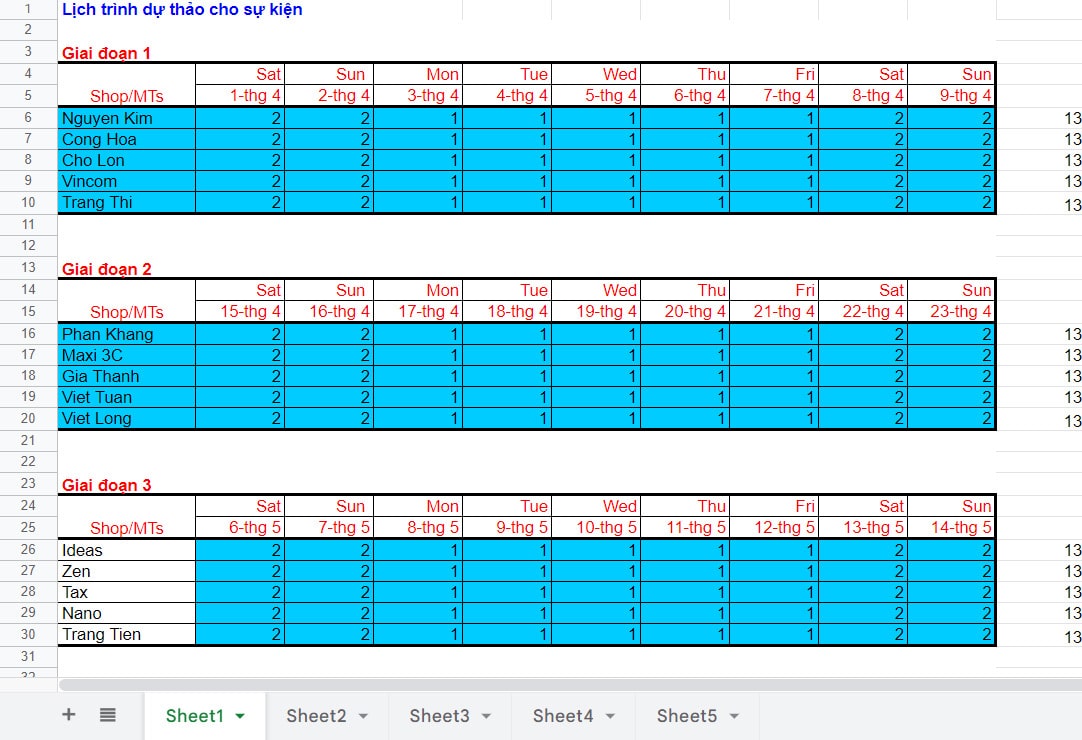Open the Sheet3 tab menu arrow
Screen dimensions: 1082x740
point(486,716)
